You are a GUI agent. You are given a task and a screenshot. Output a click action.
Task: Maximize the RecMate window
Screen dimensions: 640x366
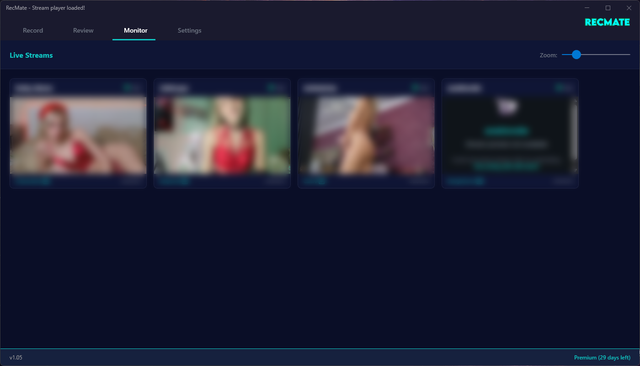[608, 8]
